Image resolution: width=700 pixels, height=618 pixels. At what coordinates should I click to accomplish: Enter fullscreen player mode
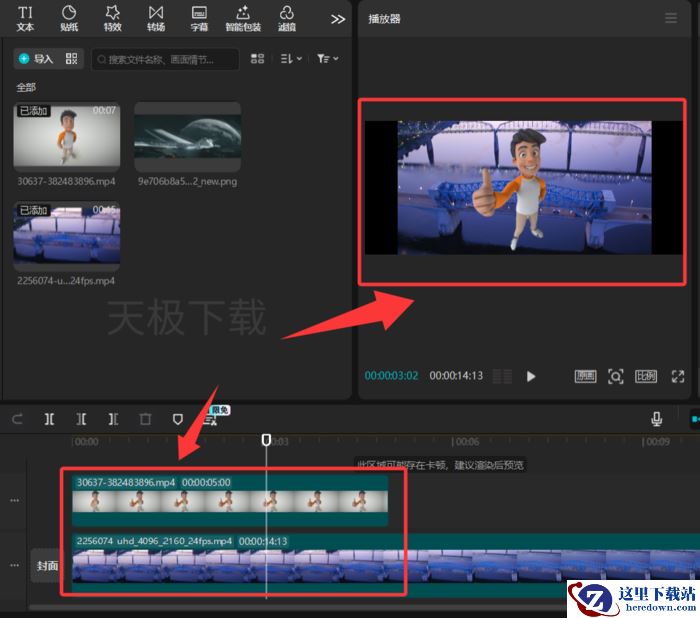coord(678,376)
